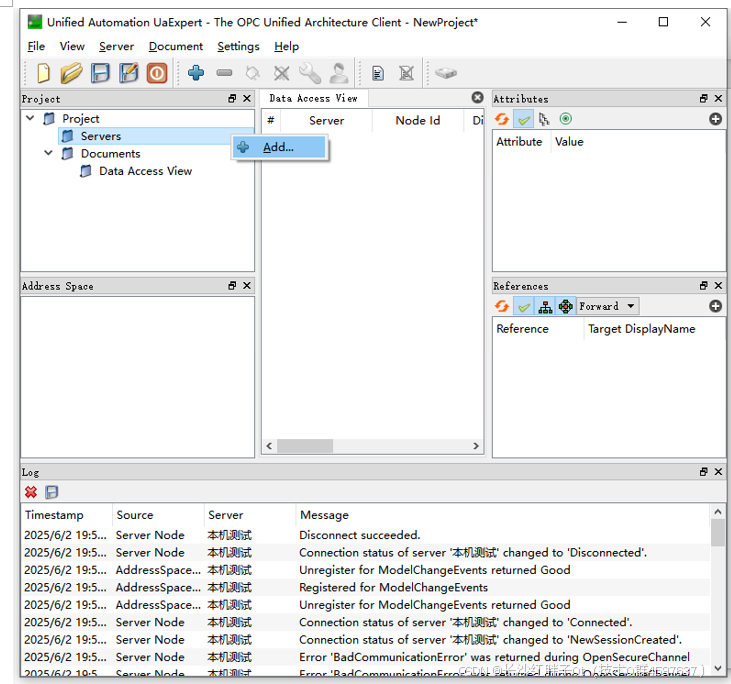Click the change user icon
The width and height of the screenshot is (731, 684).
(339, 73)
